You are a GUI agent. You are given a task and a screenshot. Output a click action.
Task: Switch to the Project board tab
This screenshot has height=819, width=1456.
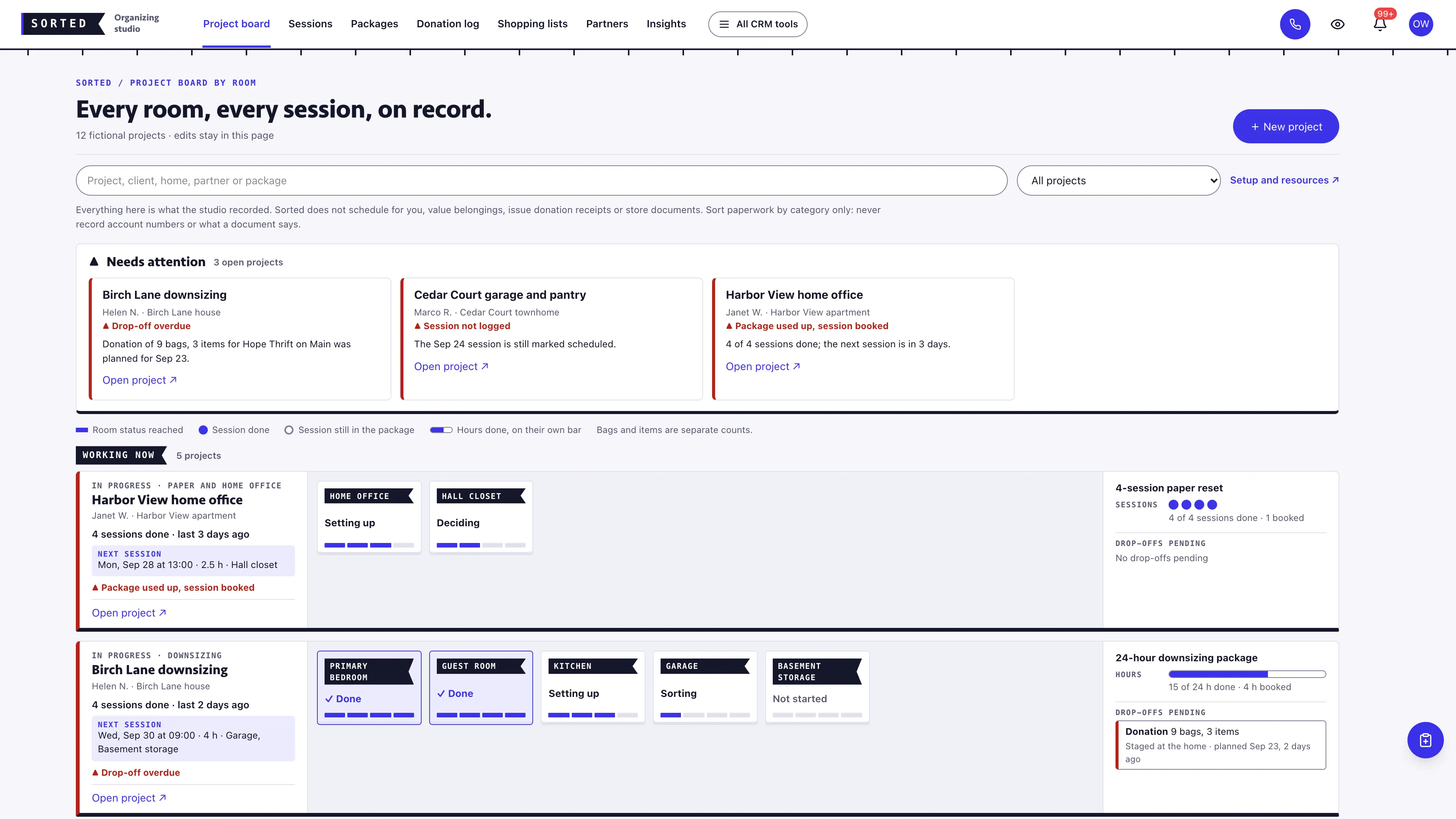[236, 24]
